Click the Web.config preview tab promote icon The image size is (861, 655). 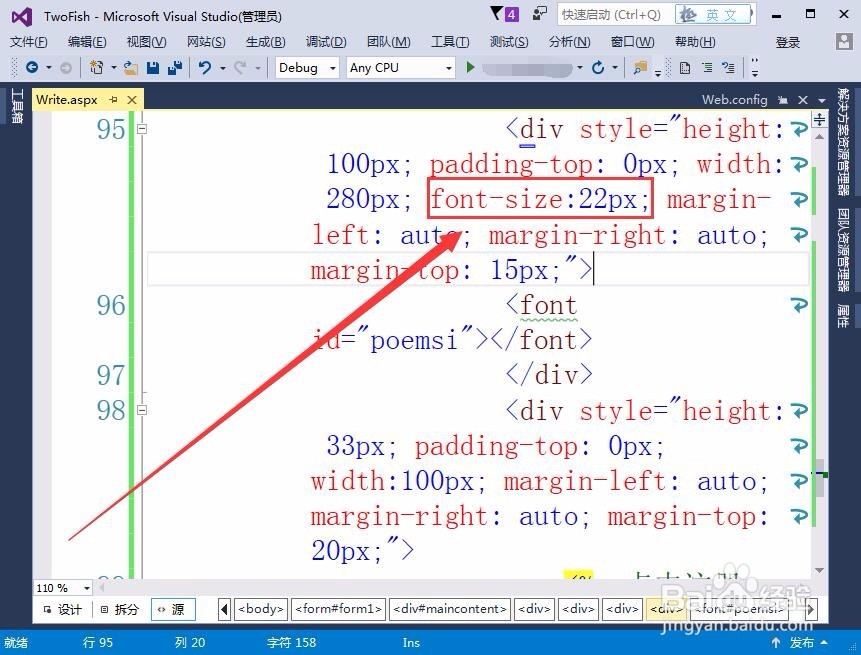point(783,100)
